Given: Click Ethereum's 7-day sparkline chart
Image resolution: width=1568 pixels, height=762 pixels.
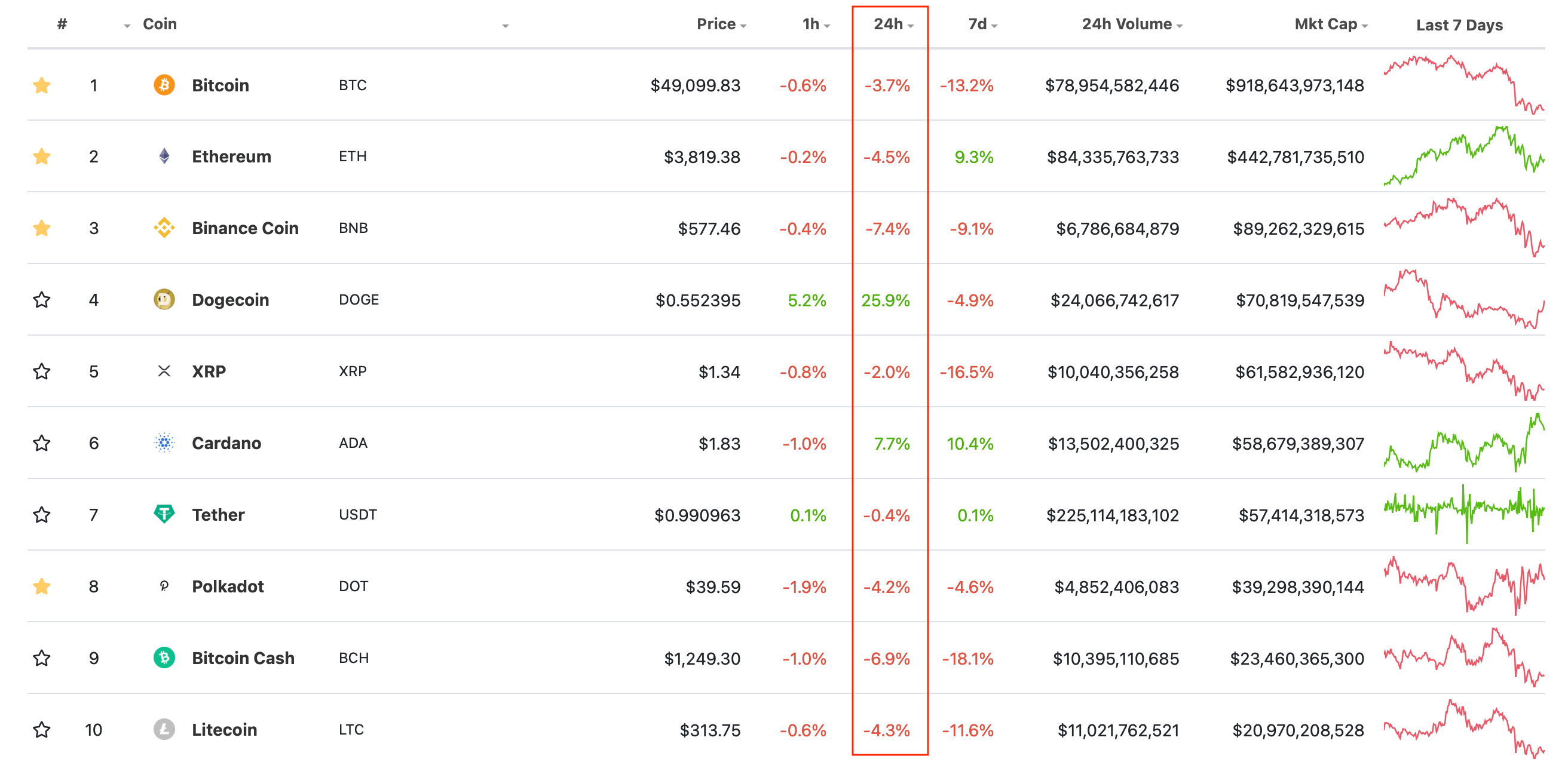Looking at the screenshot, I should (1464, 156).
